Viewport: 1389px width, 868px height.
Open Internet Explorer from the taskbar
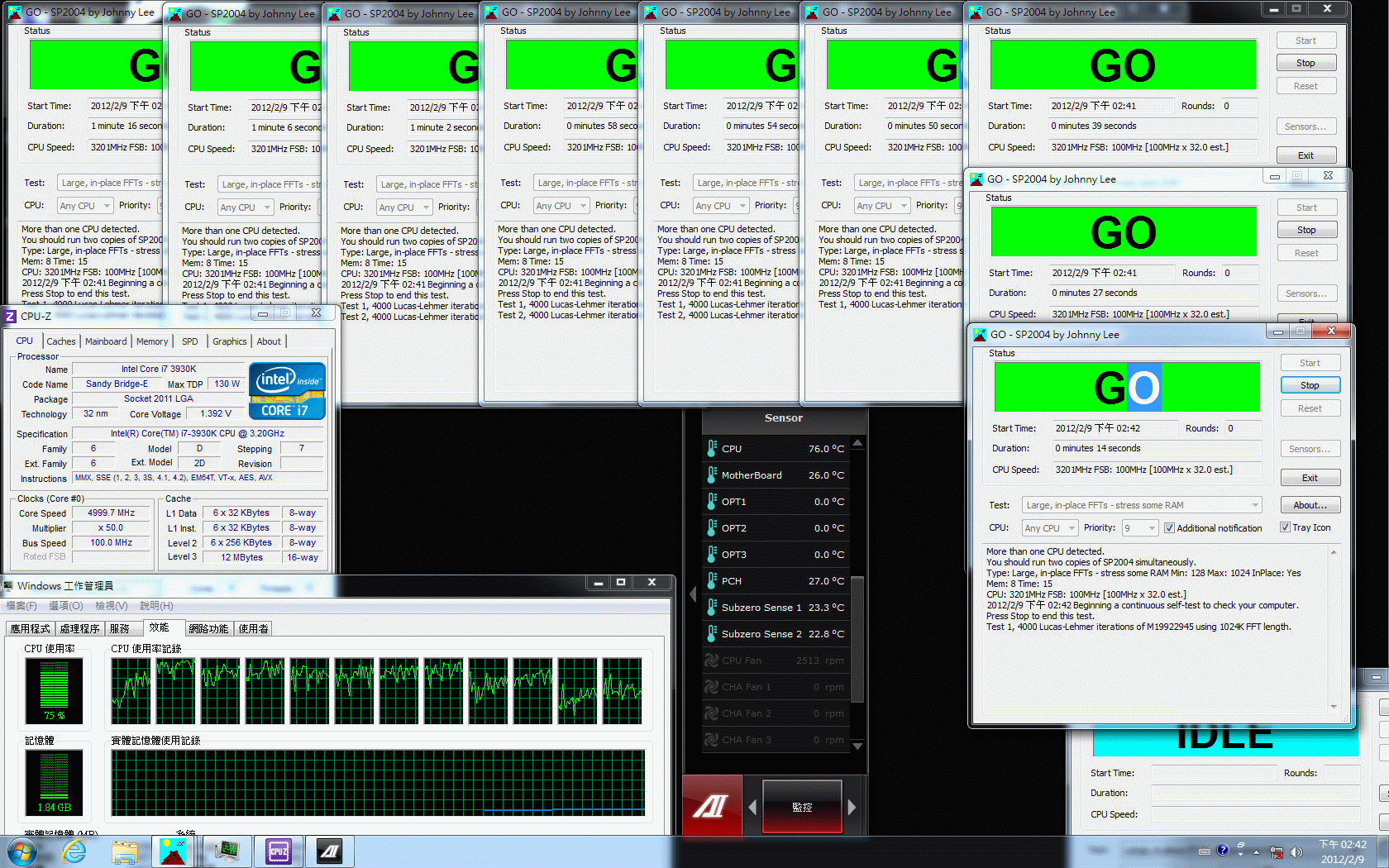pos(74,851)
